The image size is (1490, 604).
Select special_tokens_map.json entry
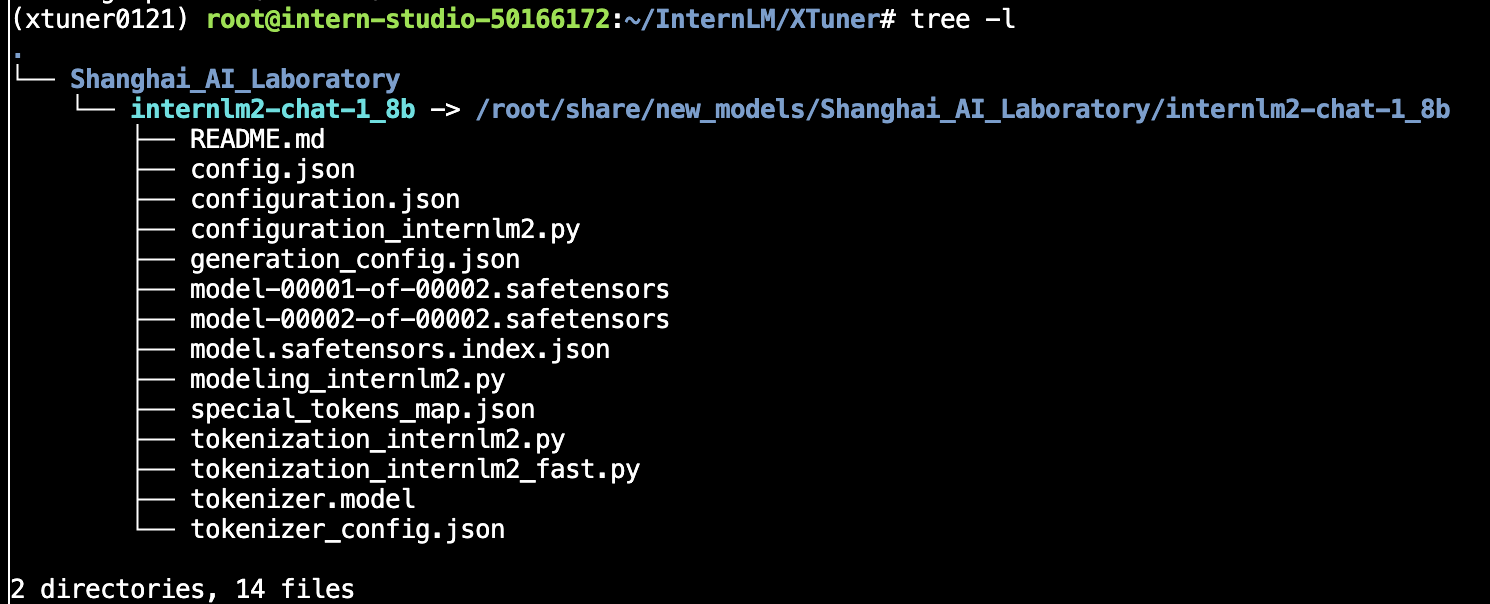[362, 409]
